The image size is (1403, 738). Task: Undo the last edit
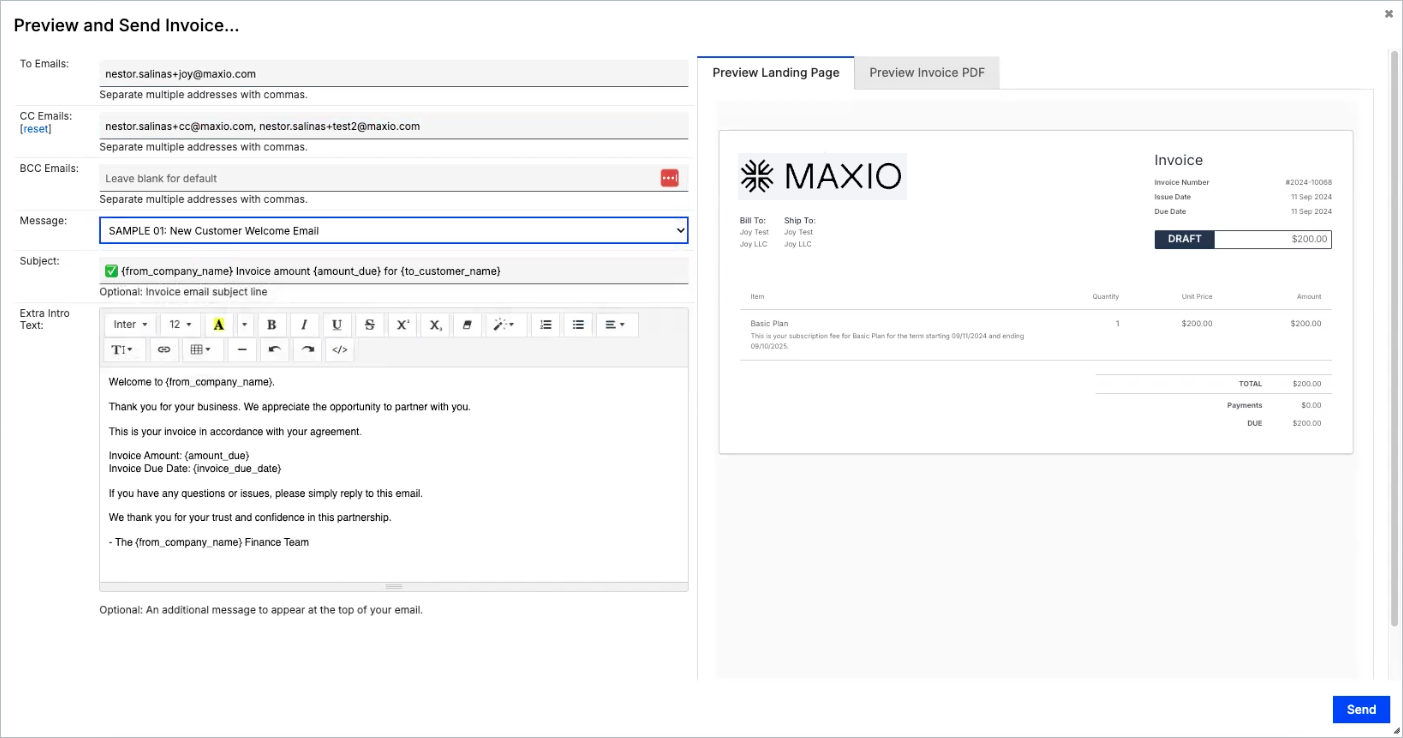click(x=275, y=350)
